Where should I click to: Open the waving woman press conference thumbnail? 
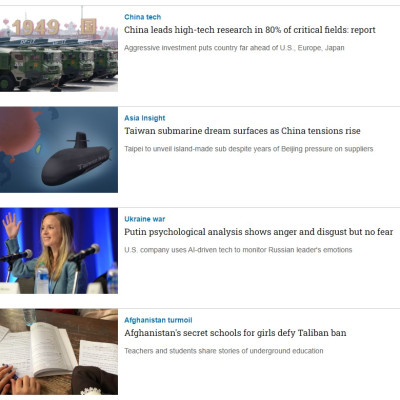59,251
